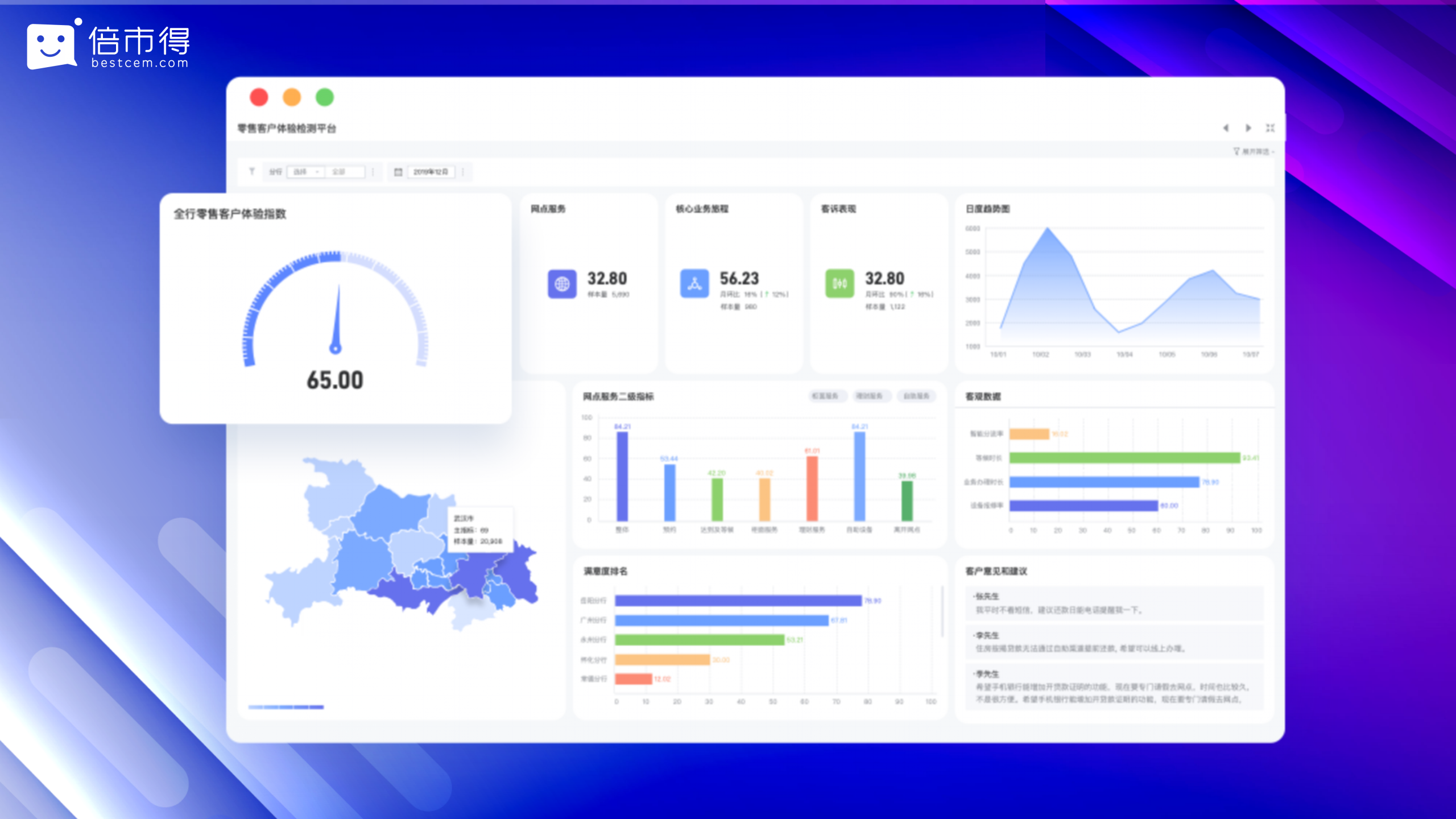Click the green 93.41 bar in 客观数据

tap(1124, 458)
